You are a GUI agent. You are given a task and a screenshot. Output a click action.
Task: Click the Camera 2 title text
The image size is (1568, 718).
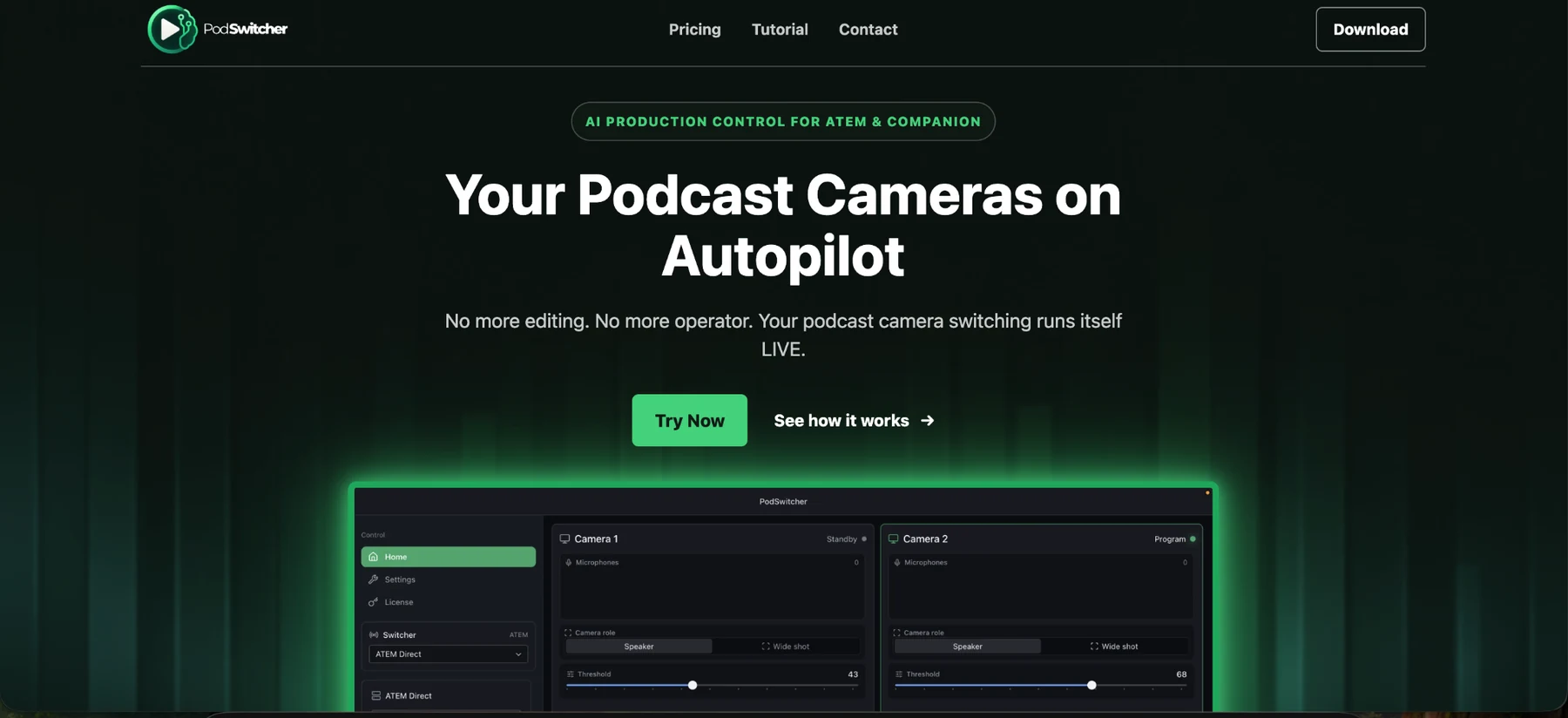[925, 539]
